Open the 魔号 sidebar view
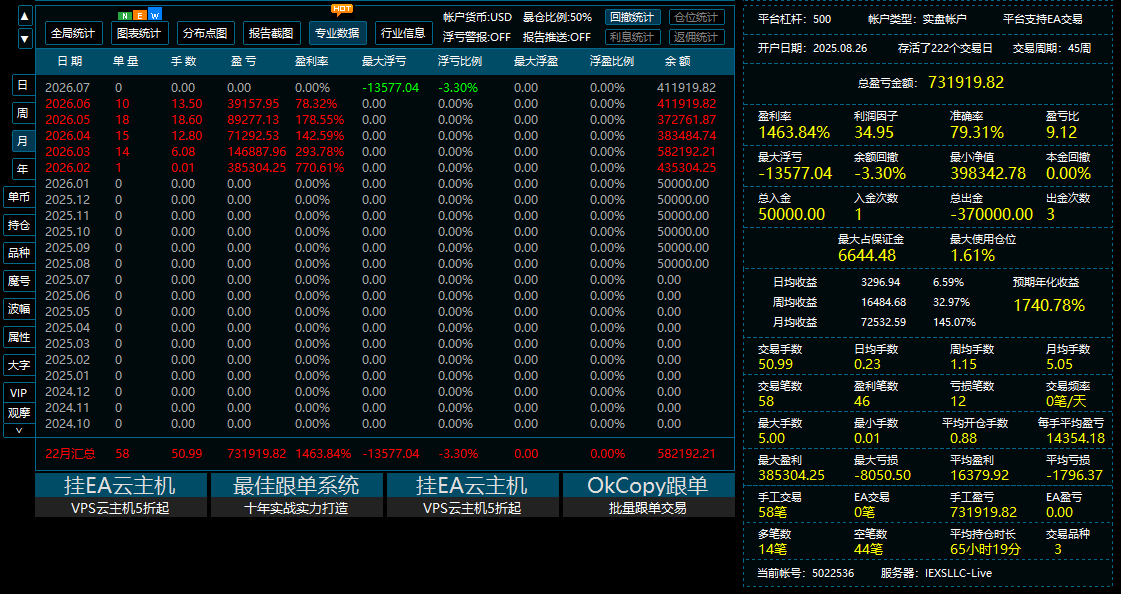Screen dimensions: 1121x594 tap(19, 281)
